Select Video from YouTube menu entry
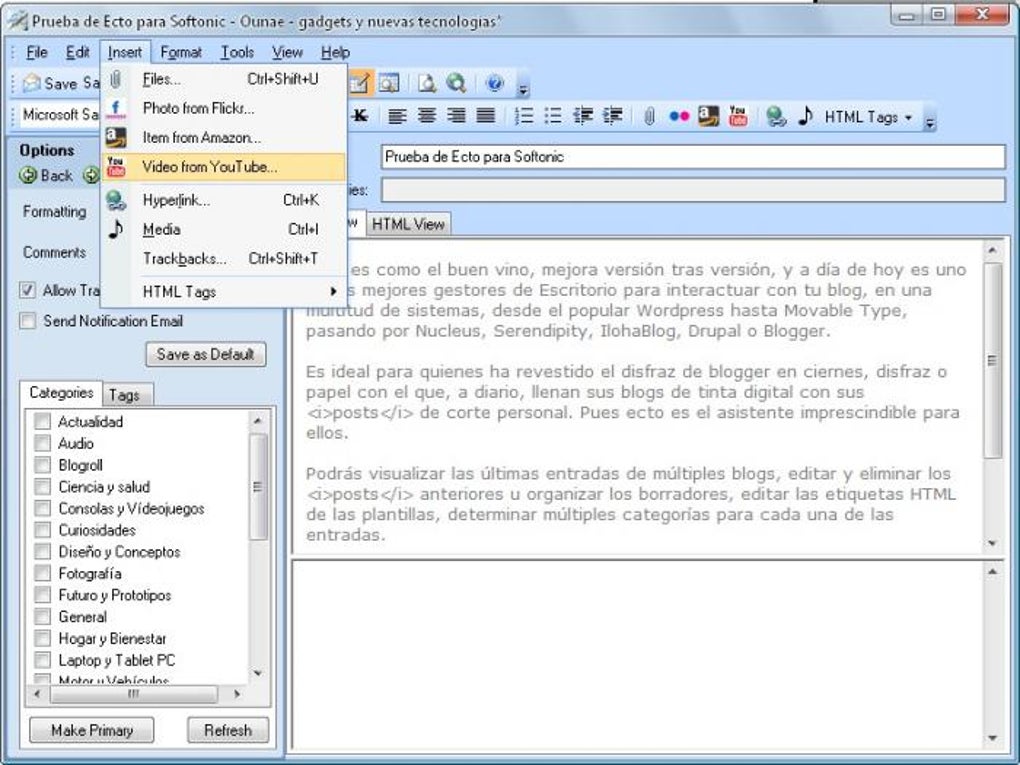Screen dimensions: 1020x765 pos(224,167)
